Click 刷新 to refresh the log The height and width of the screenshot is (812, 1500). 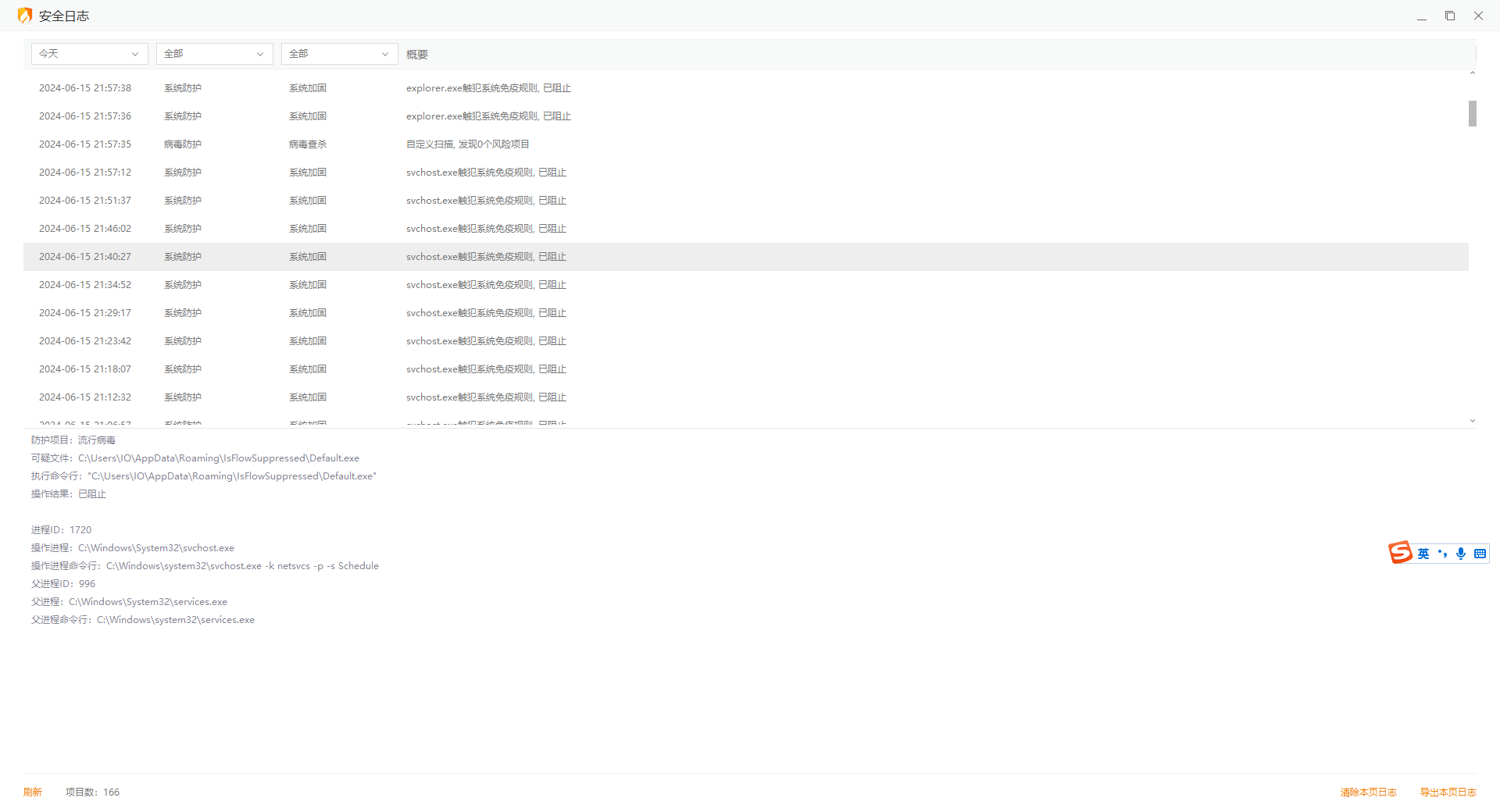point(33,792)
